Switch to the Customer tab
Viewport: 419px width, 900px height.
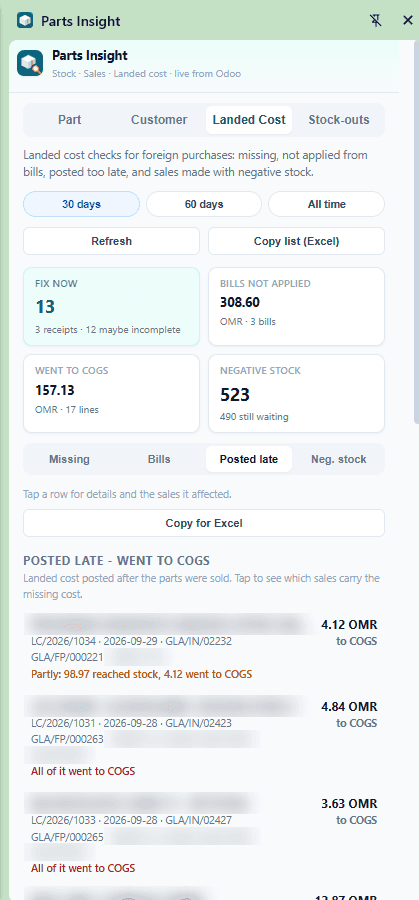click(x=159, y=120)
